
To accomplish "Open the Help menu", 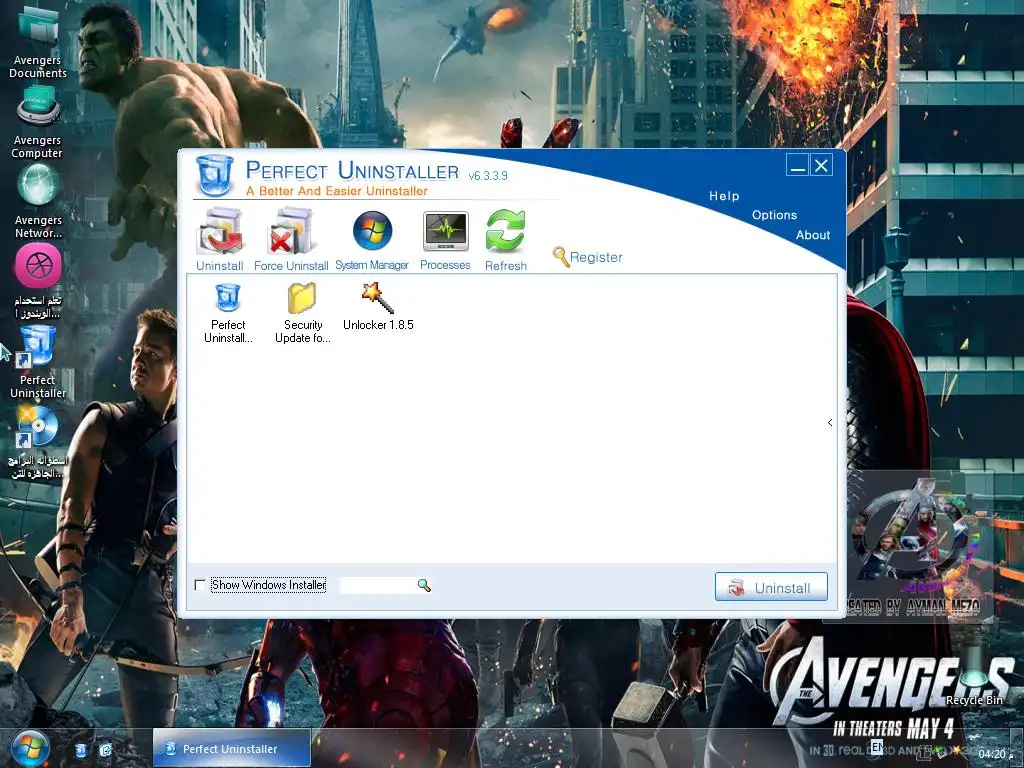I will 724,196.
